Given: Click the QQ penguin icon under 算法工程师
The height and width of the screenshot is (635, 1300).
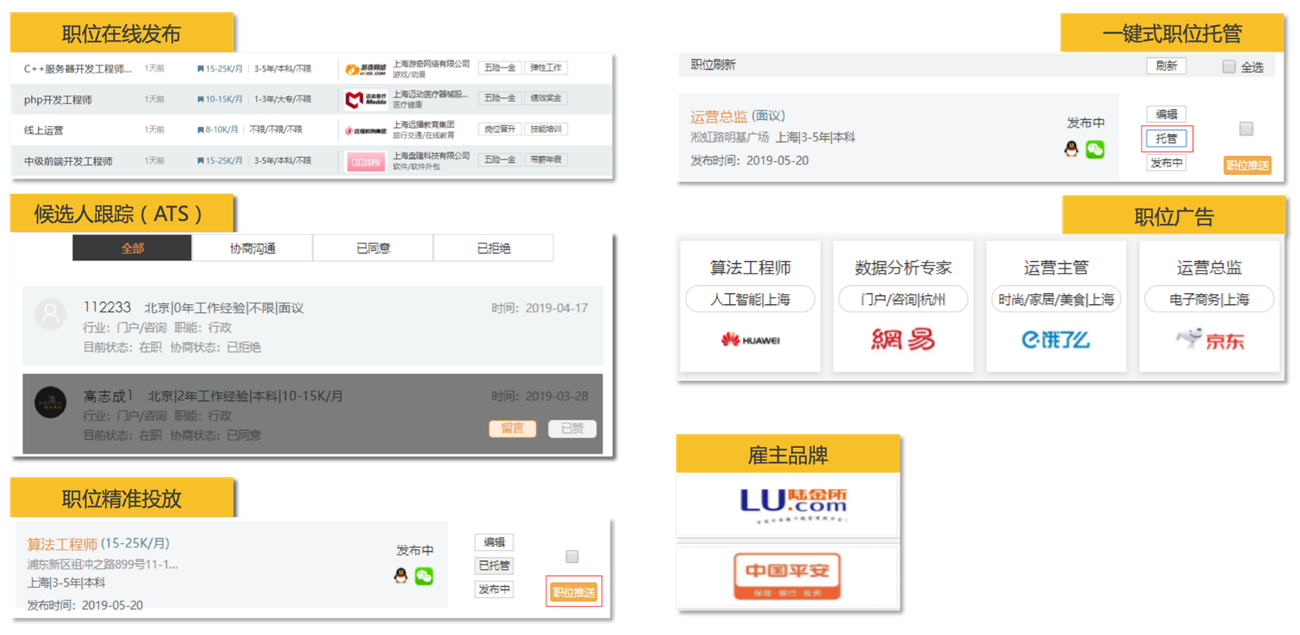Looking at the screenshot, I should [401, 576].
